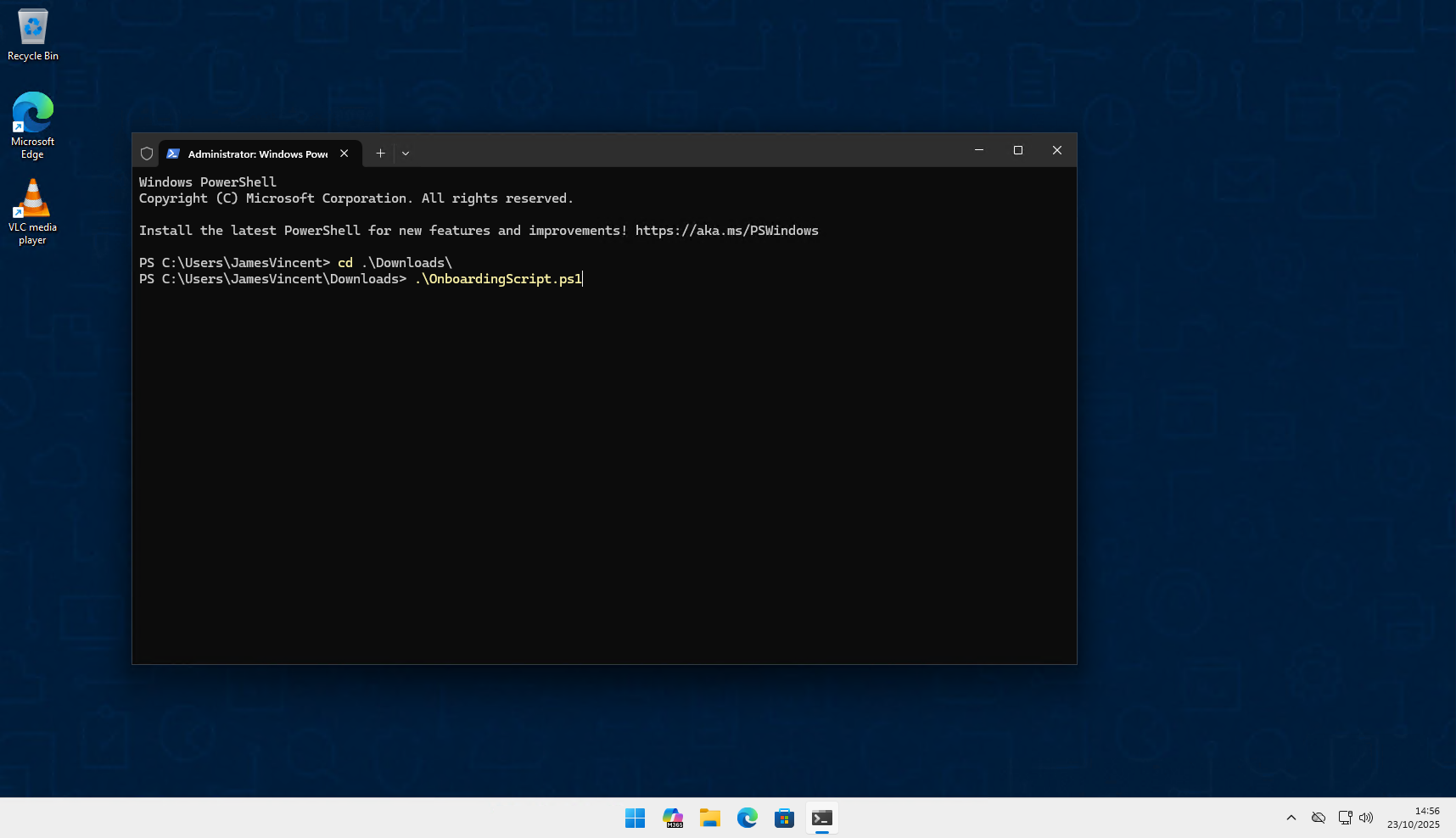Close the Windows PowerShell tab
This screenshot has height=838, width=1456.
344,154
